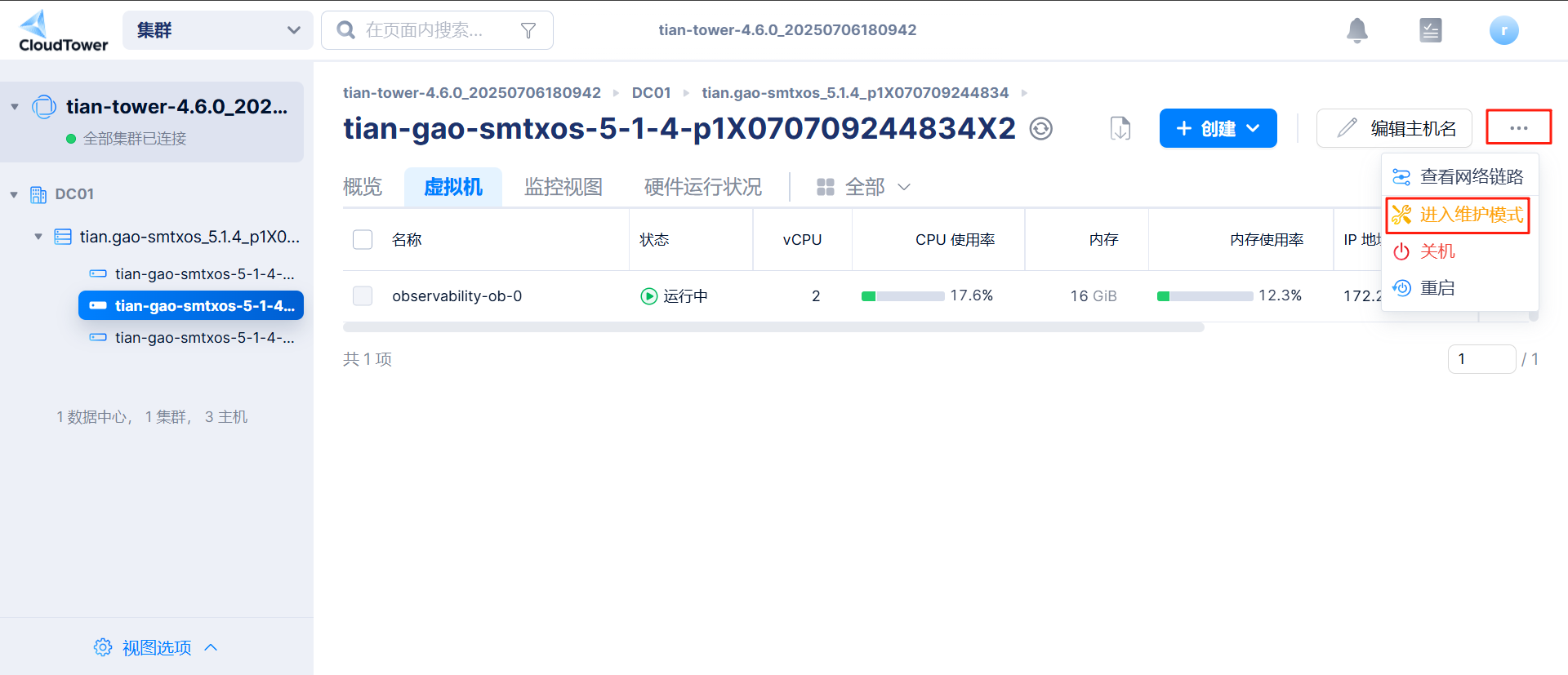Toggle the select-all checkbox in table header
1568x675 pixels.
tap(363, 239)
